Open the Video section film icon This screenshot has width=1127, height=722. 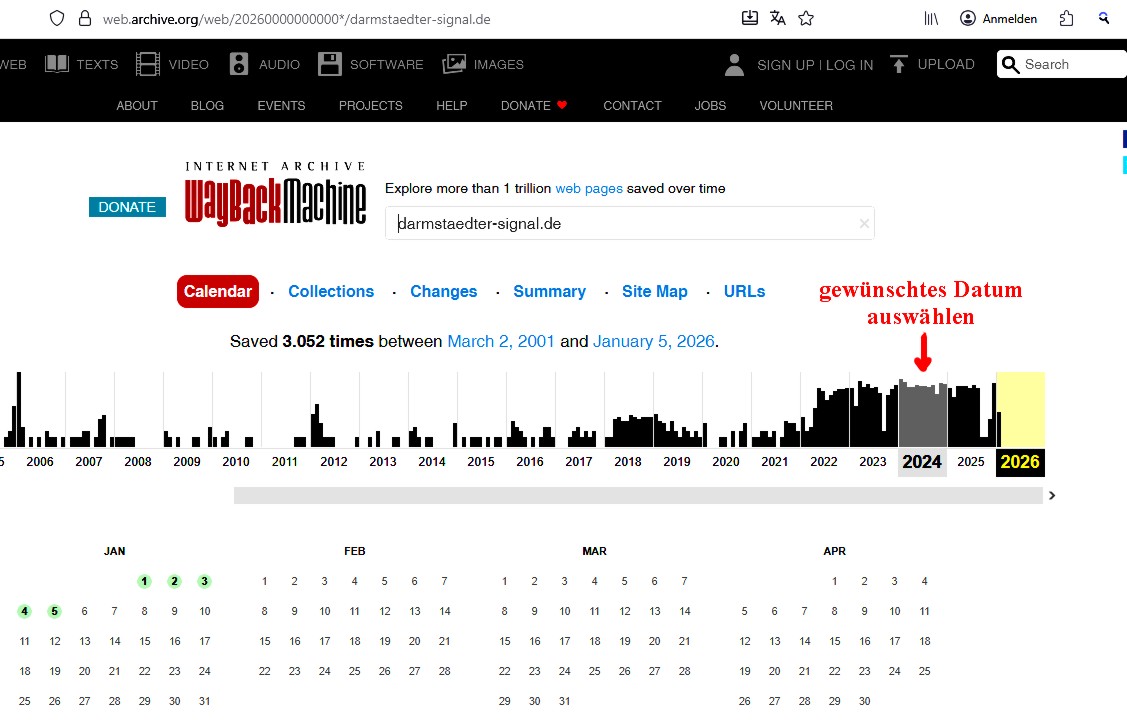pos(148,64)
